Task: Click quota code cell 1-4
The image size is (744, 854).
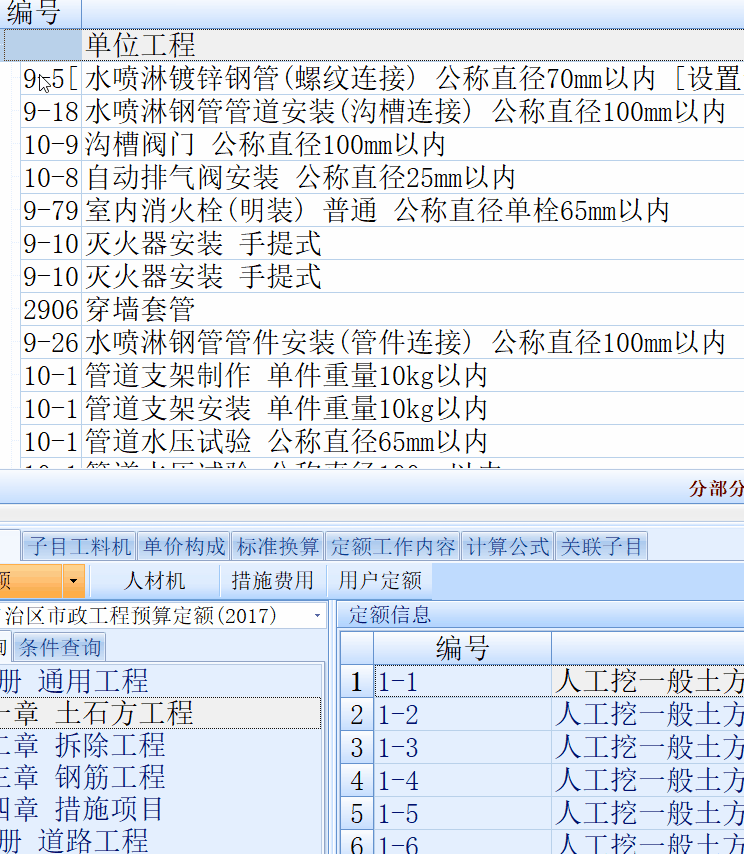Action: [x=463, y=780]
